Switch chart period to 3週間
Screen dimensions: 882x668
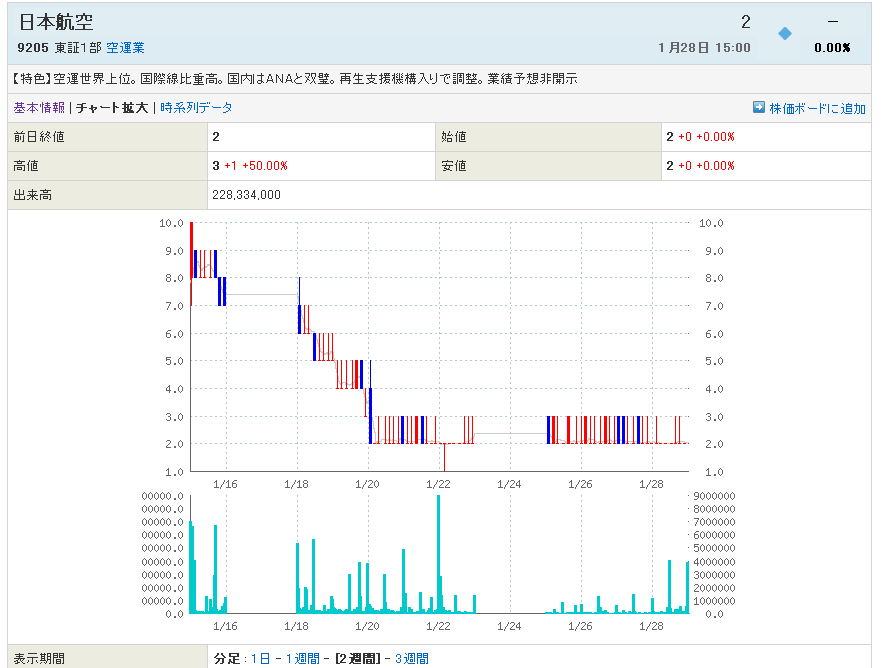coord(411,658)
